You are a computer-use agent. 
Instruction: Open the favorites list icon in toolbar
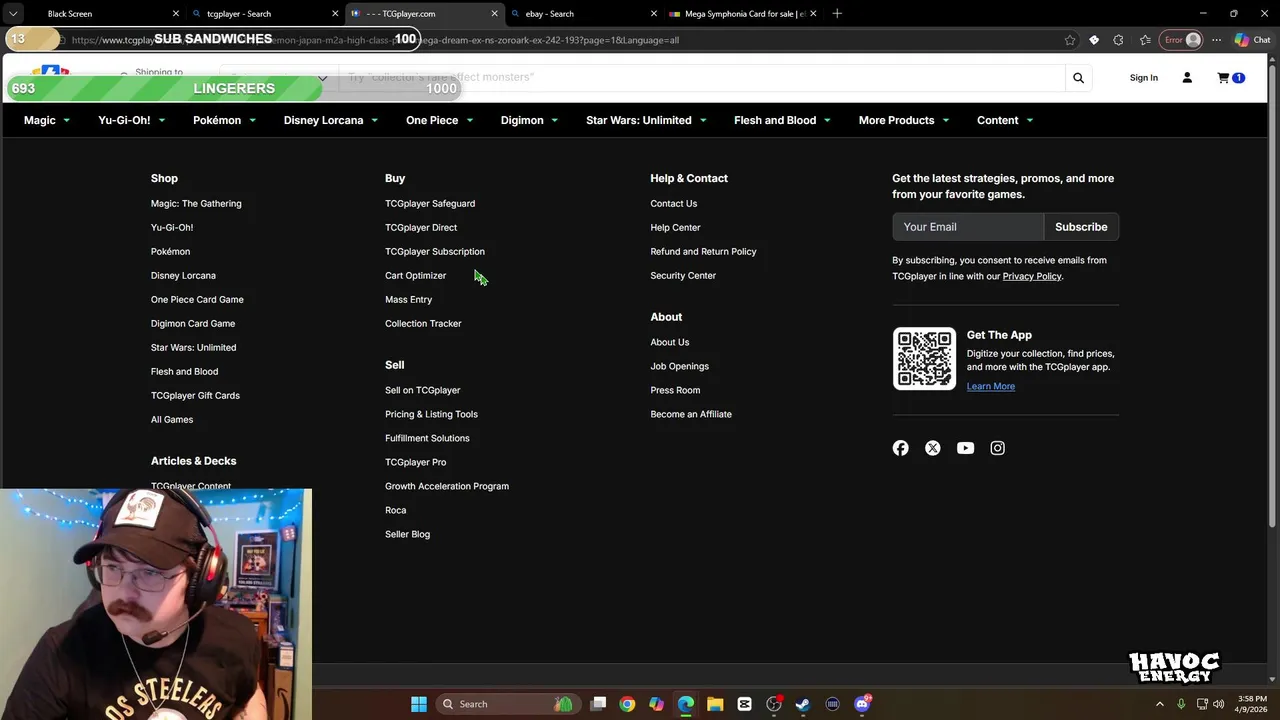[x=1145, y=40]
